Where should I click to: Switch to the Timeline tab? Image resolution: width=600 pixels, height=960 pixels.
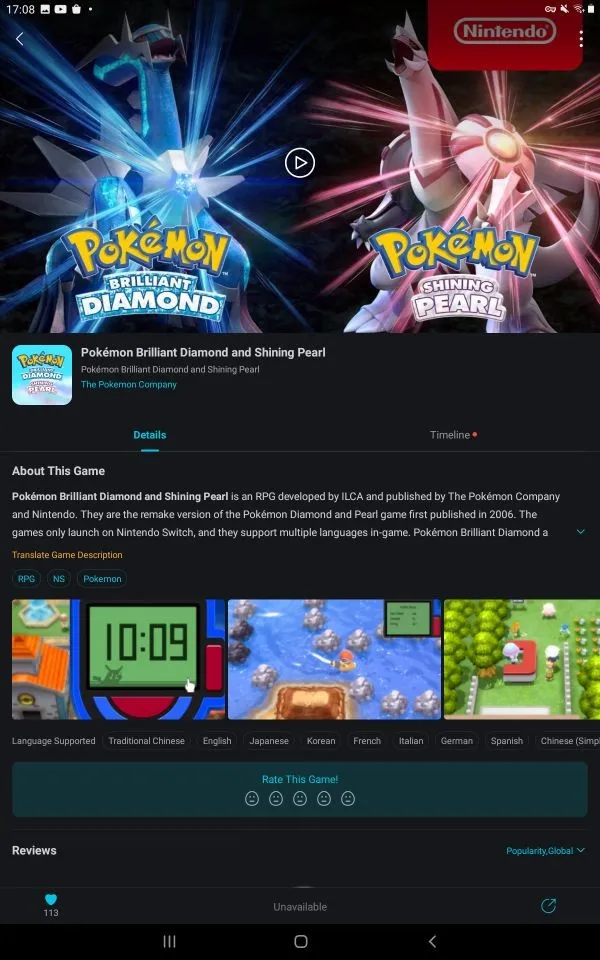(x=450, y=435)
